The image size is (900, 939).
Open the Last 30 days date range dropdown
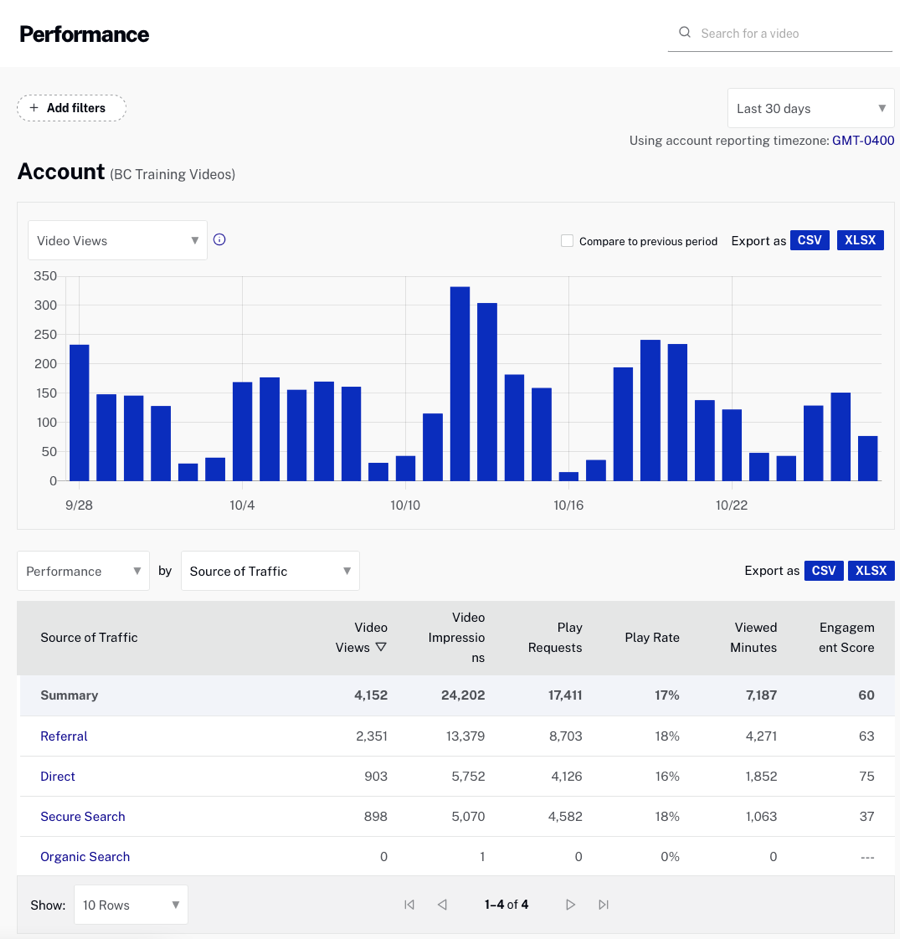(x=810, y=107)
